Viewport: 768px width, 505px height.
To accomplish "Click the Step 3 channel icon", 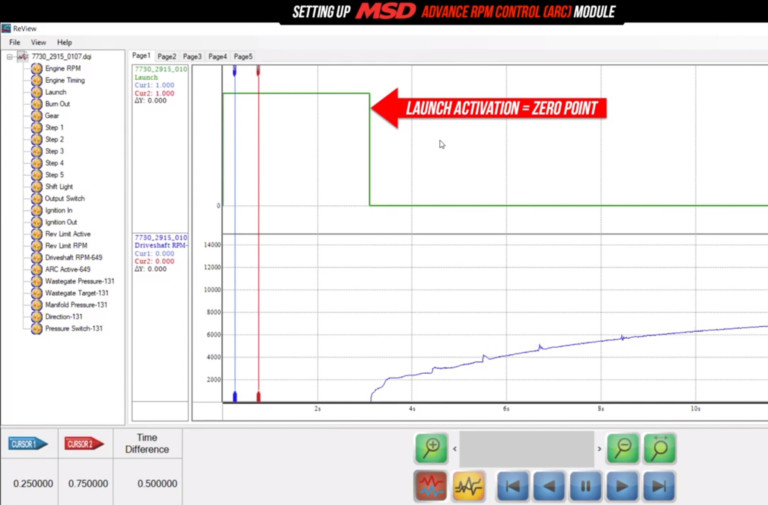I will click(x=37, y=151).
